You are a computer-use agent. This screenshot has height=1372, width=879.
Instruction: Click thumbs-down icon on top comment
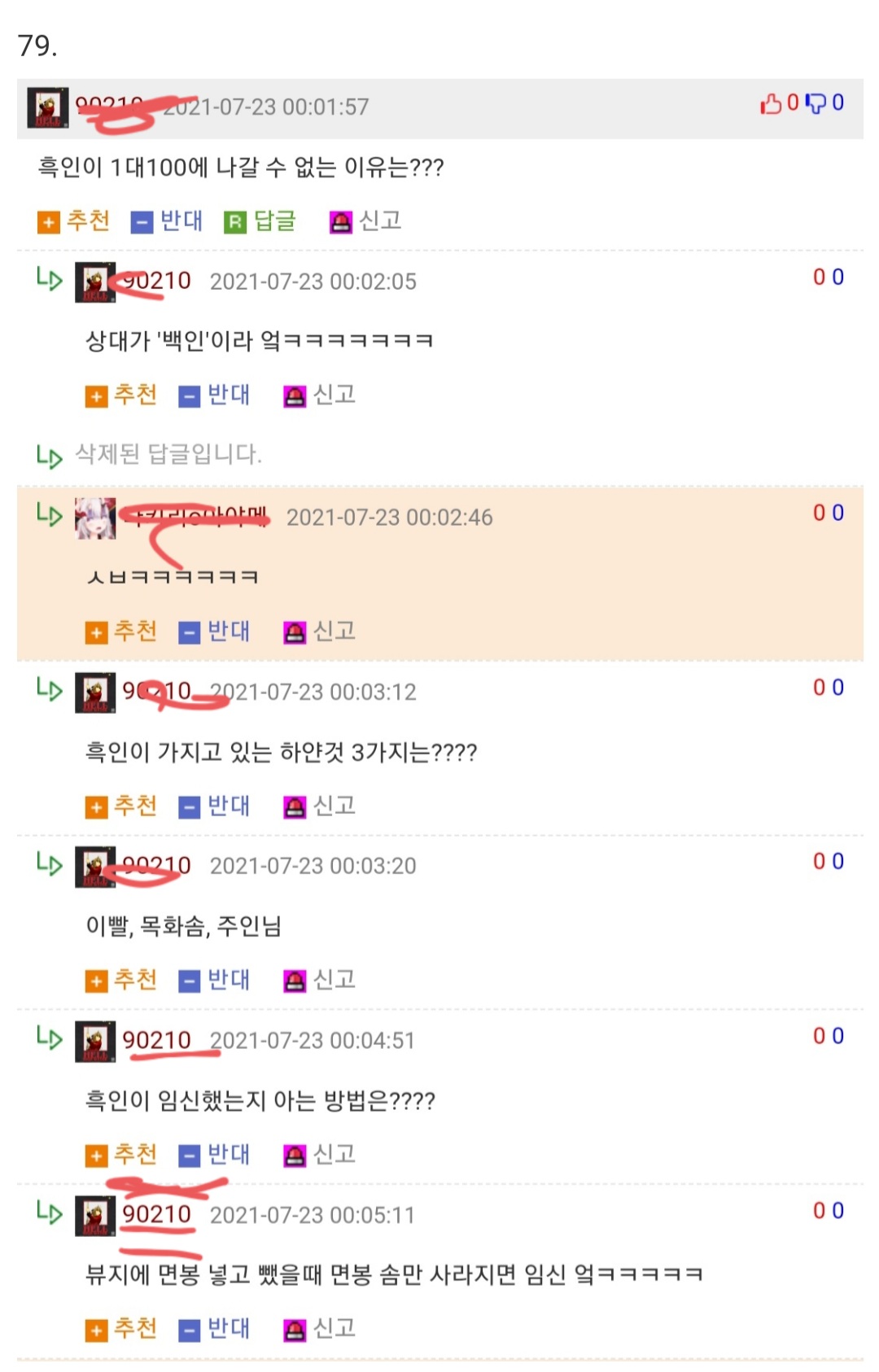pos(816,104)
